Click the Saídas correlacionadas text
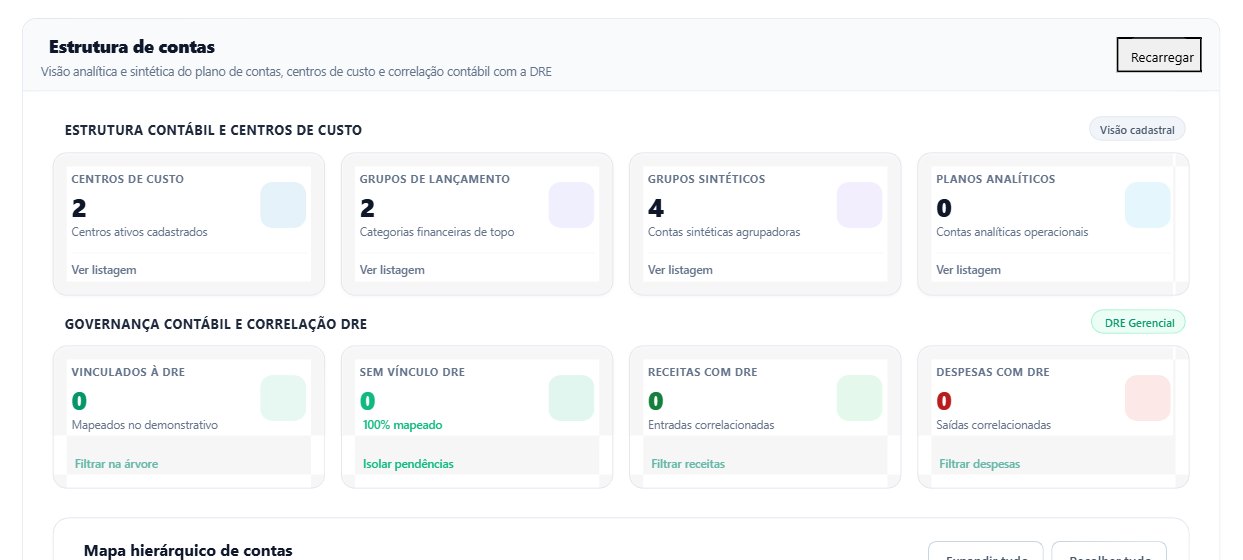This screenshot has height=560, width=1243. [x=993, y=425]
